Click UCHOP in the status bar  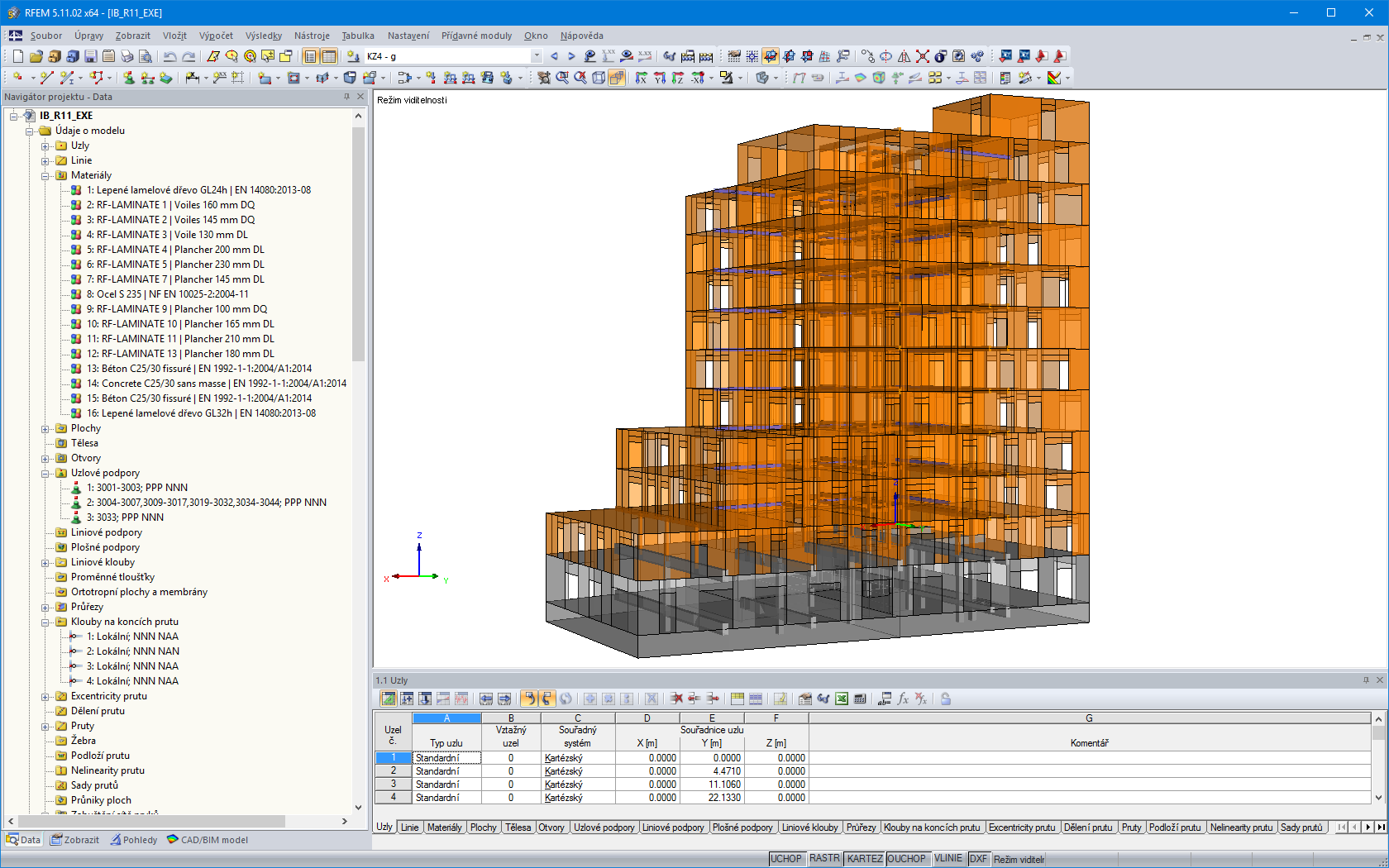click(x=786, y=858)
